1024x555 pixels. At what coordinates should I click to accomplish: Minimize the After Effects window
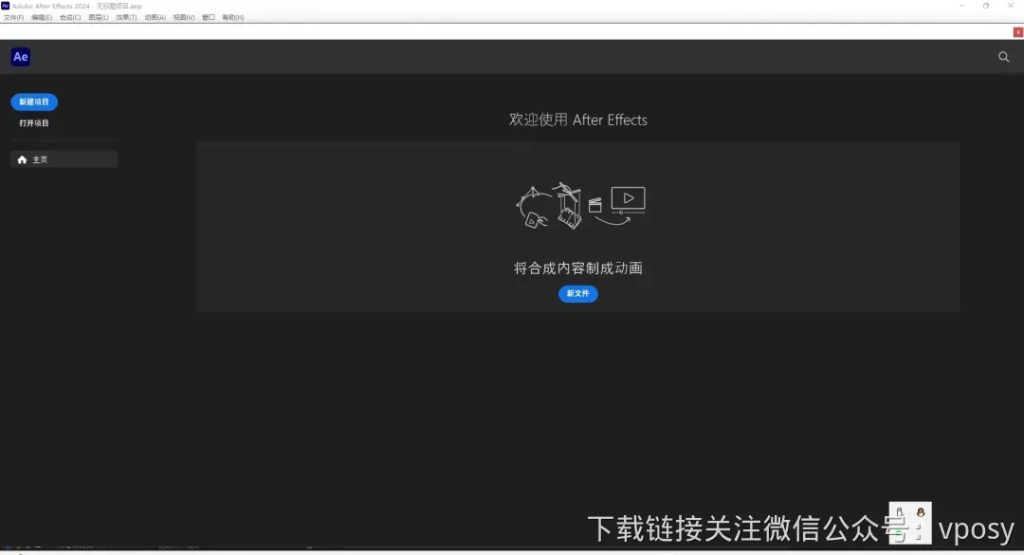tap(962, 6)
